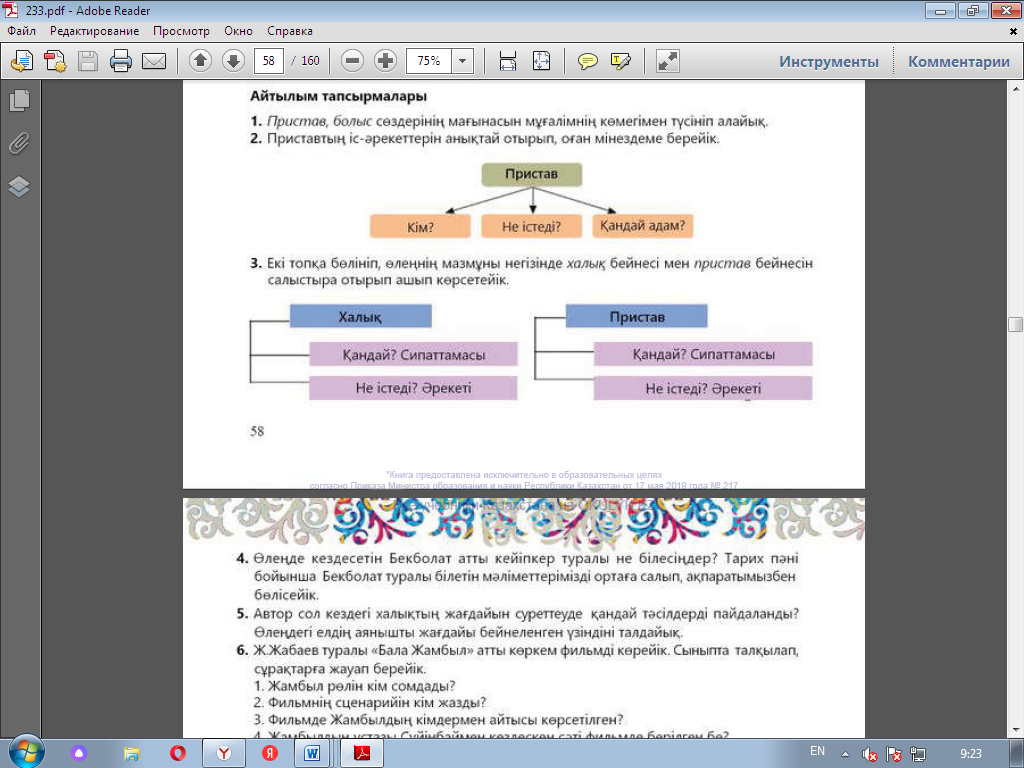Click the muted volume tray icon
Image resolution: width=1024 pixels, height=768 pixels.
click(869, 754)
